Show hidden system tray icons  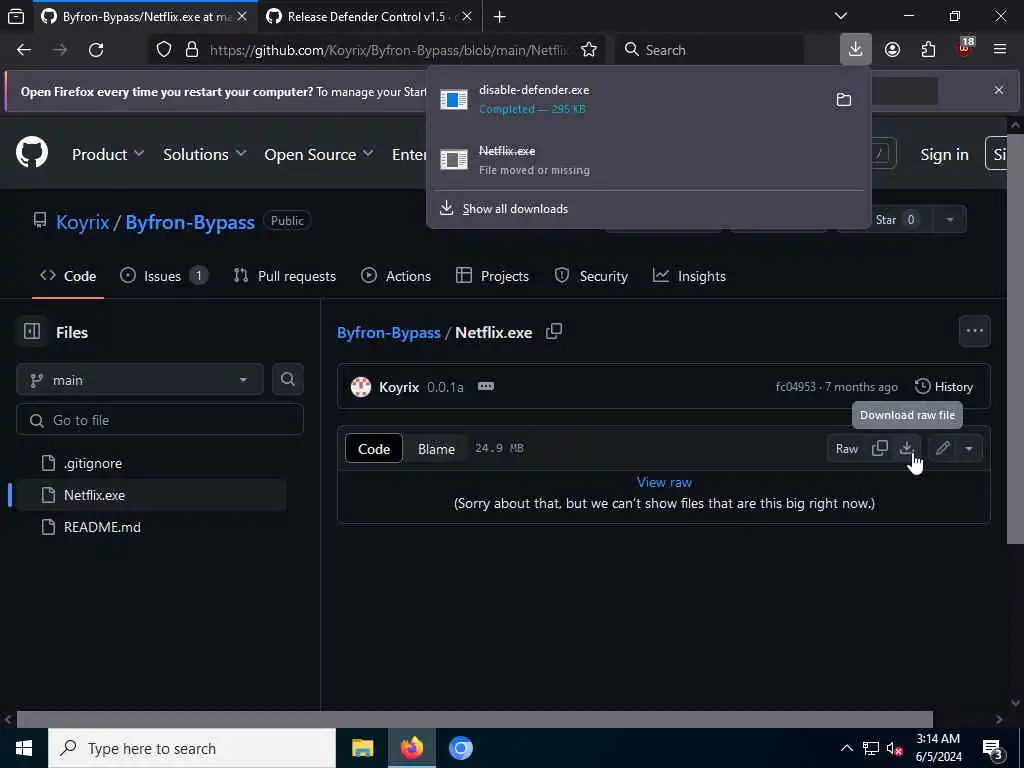tap(846, 748)
